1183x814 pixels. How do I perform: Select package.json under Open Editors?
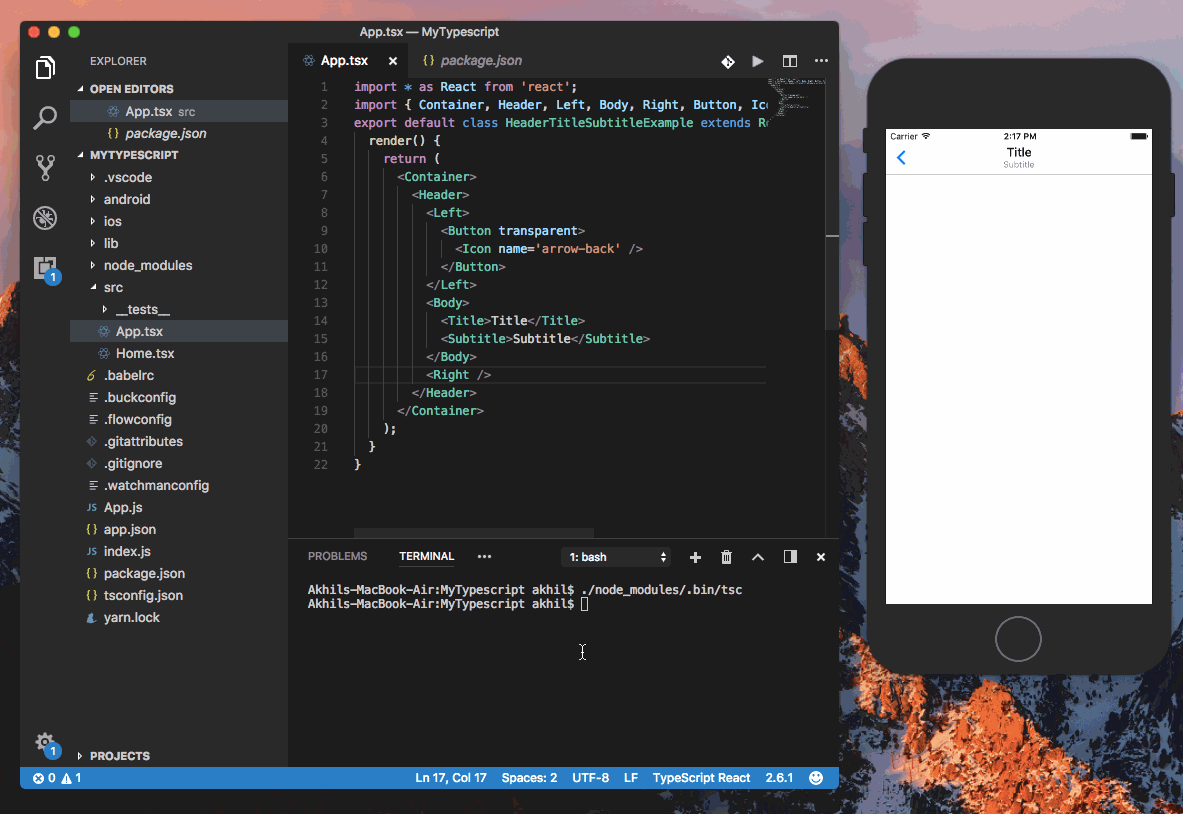(179, 134)
